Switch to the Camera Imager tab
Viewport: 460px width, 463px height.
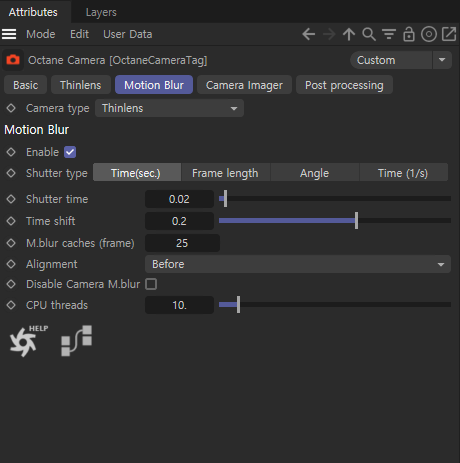tap(244, 85)
